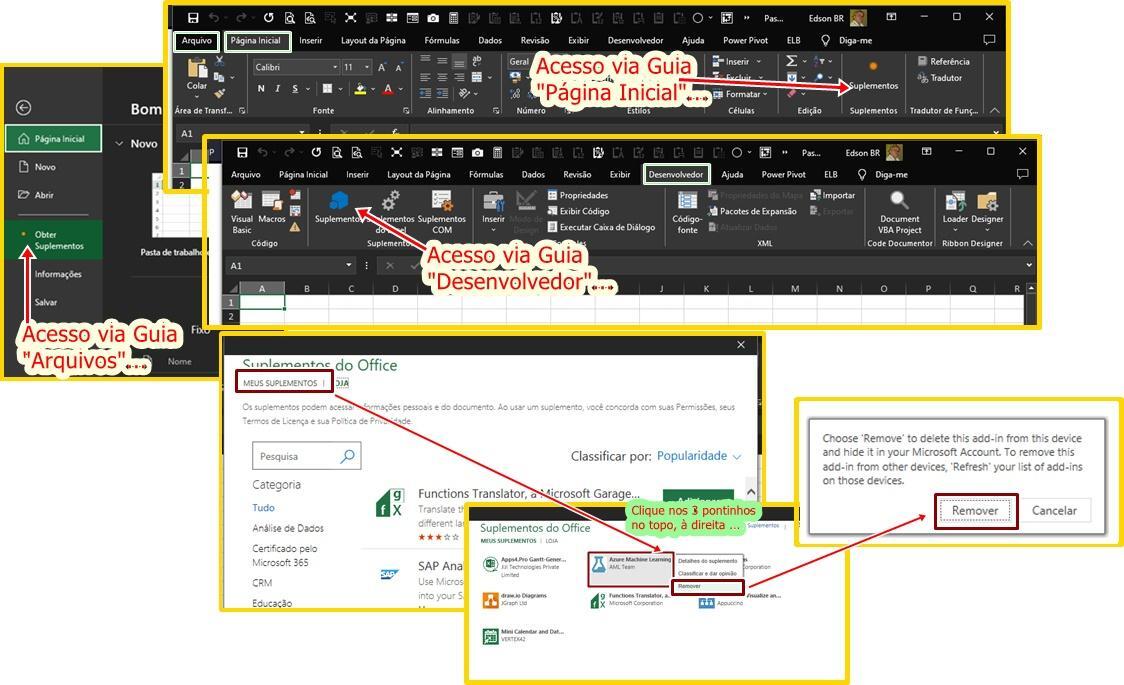Open the Geral number format dropdown

click(519, 62)
